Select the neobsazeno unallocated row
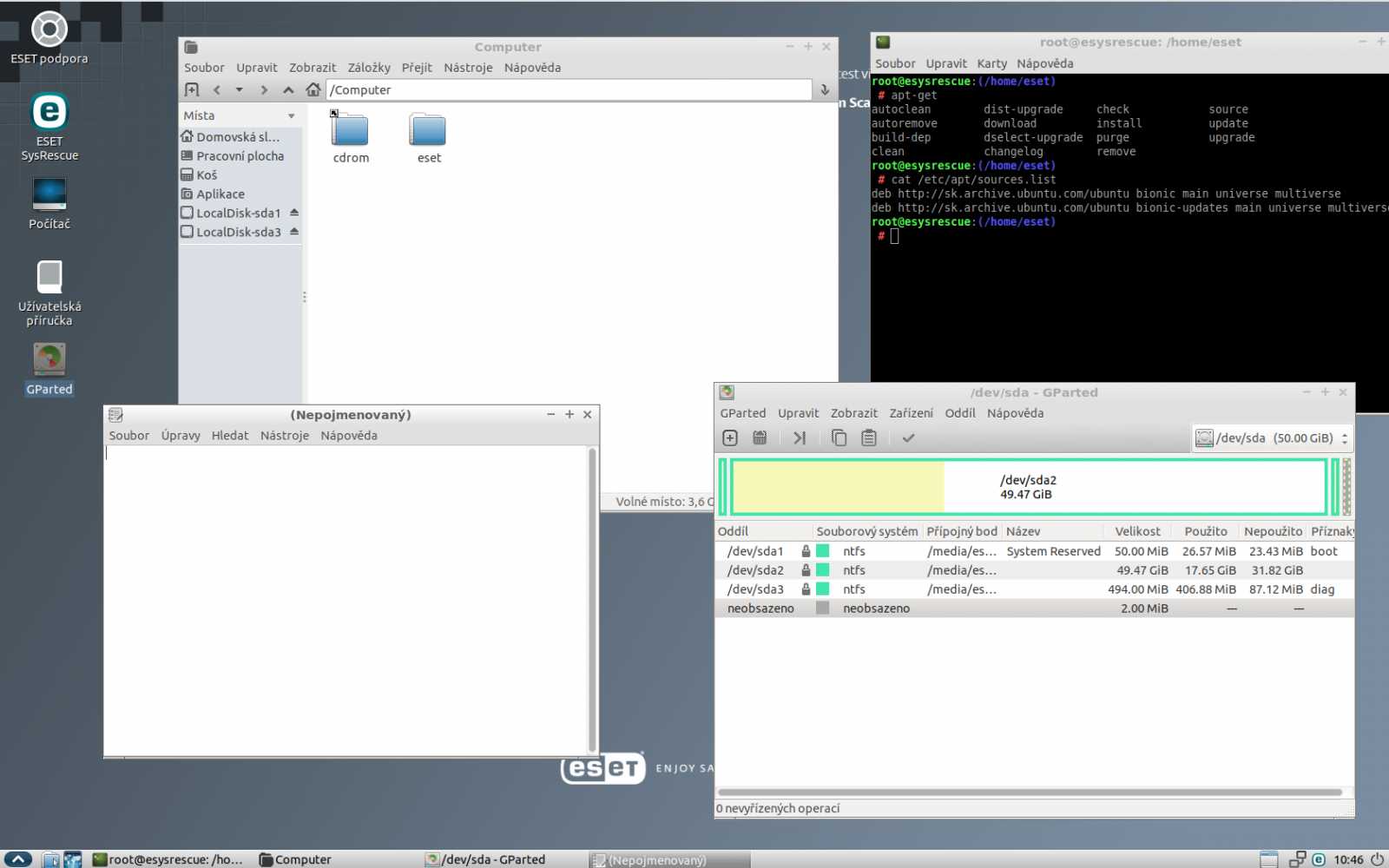Screen dimensions: 1389x868 [x=1034, y=608]
